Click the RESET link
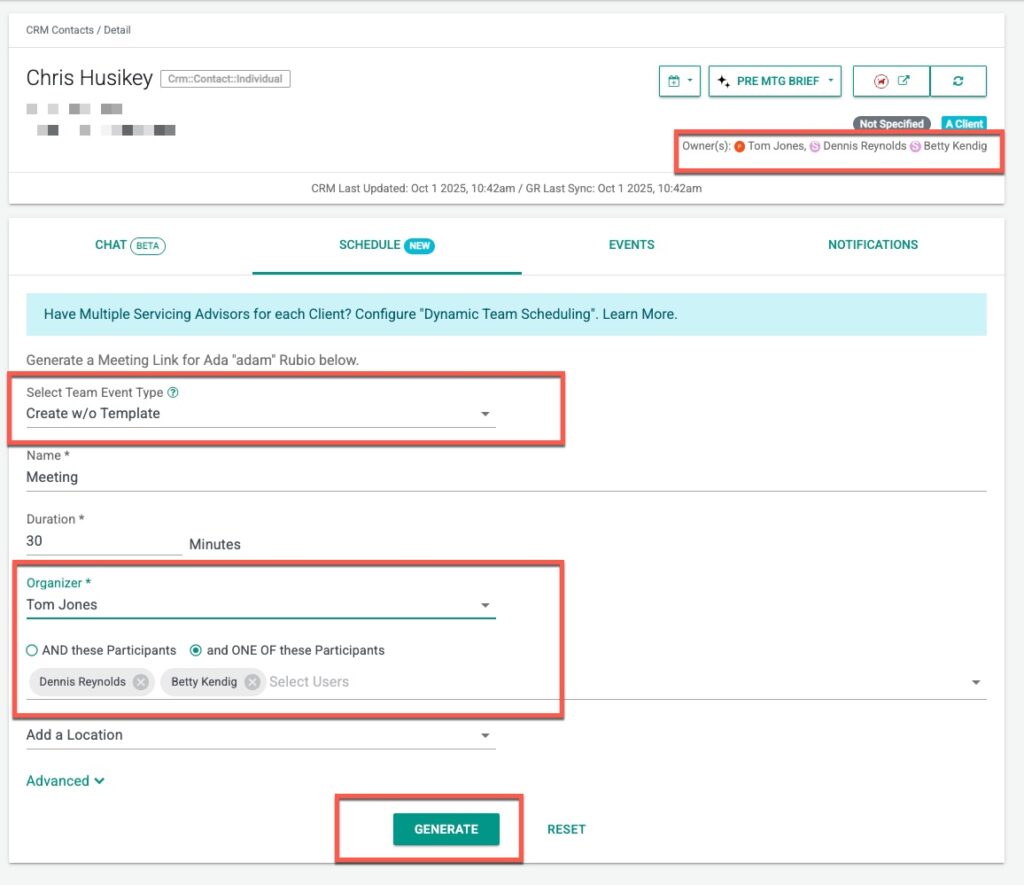Viewport: 1024px width, 885px height. click(x=566, y=829)
